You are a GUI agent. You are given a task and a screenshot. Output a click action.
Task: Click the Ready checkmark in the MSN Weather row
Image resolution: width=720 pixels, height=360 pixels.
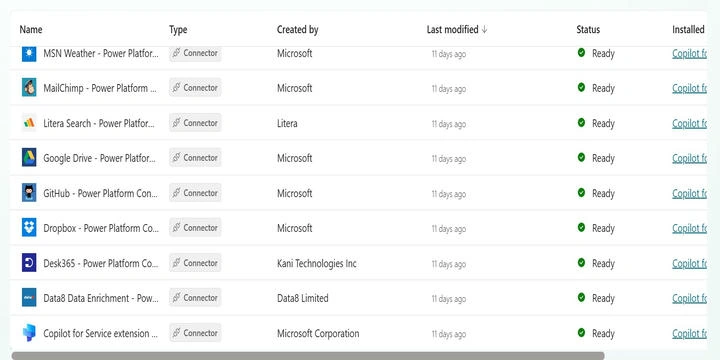pos(581,53)
